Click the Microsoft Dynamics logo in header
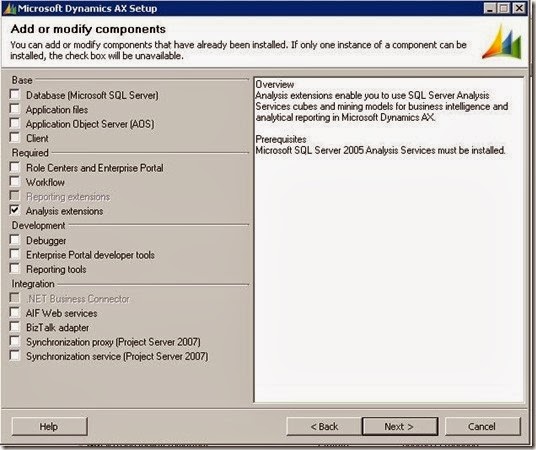 pos(502,42)
